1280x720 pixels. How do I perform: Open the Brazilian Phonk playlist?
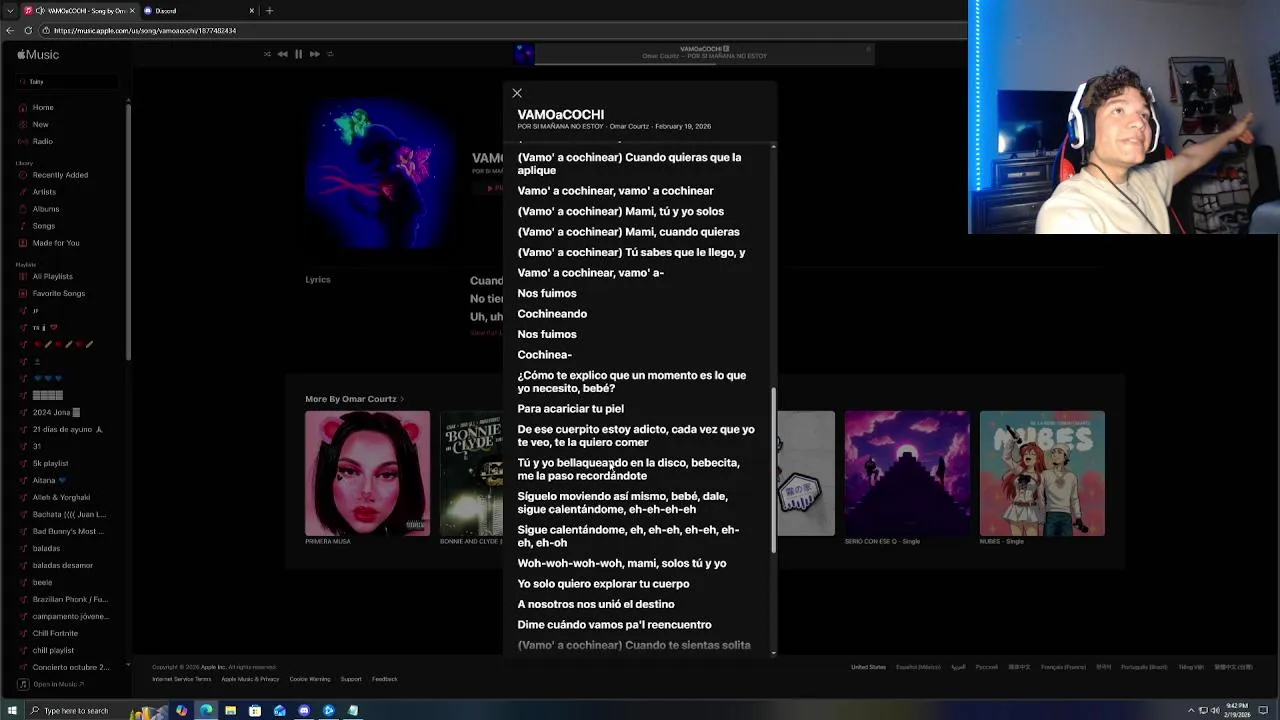point(69,599)
